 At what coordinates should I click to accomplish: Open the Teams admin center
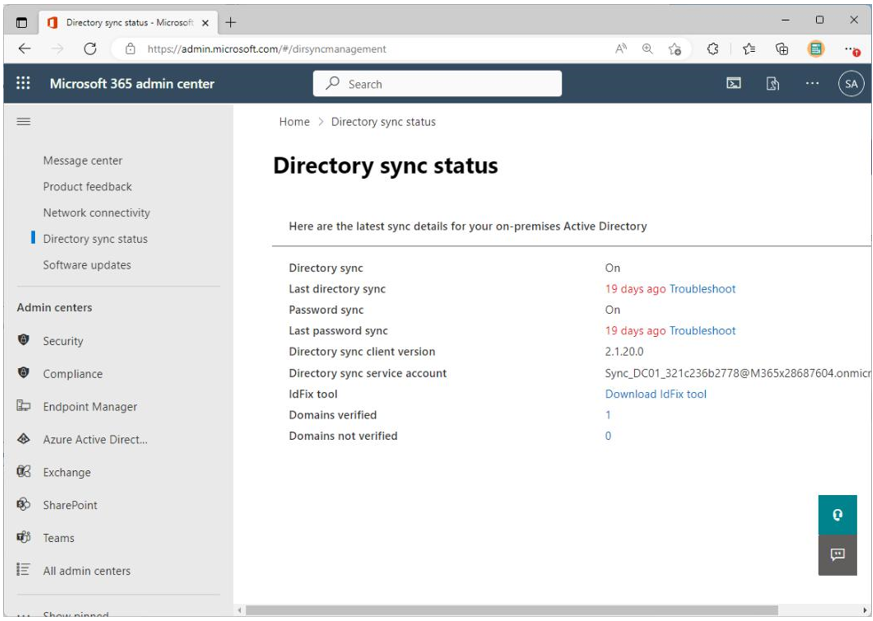(x=58, y=538)
